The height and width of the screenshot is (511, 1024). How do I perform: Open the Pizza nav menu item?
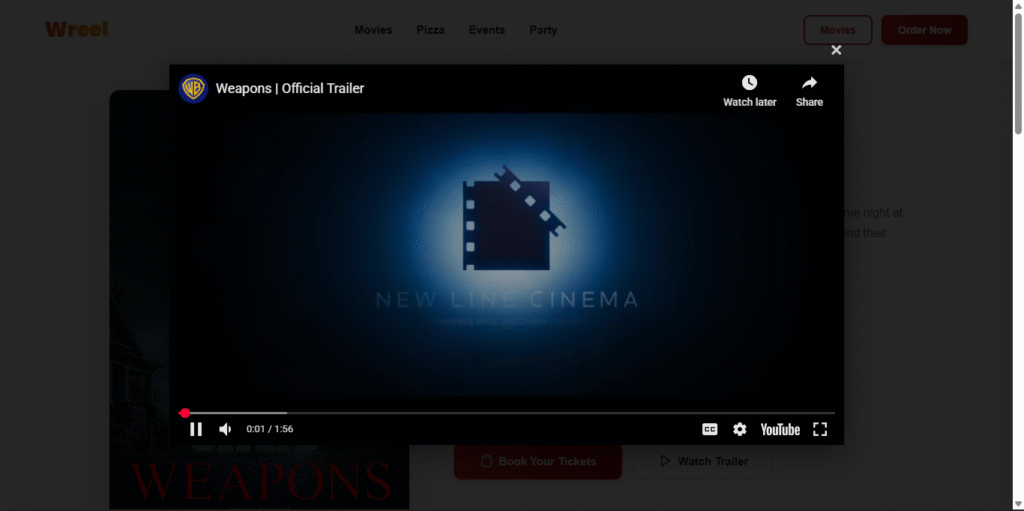tap(431, 30)
